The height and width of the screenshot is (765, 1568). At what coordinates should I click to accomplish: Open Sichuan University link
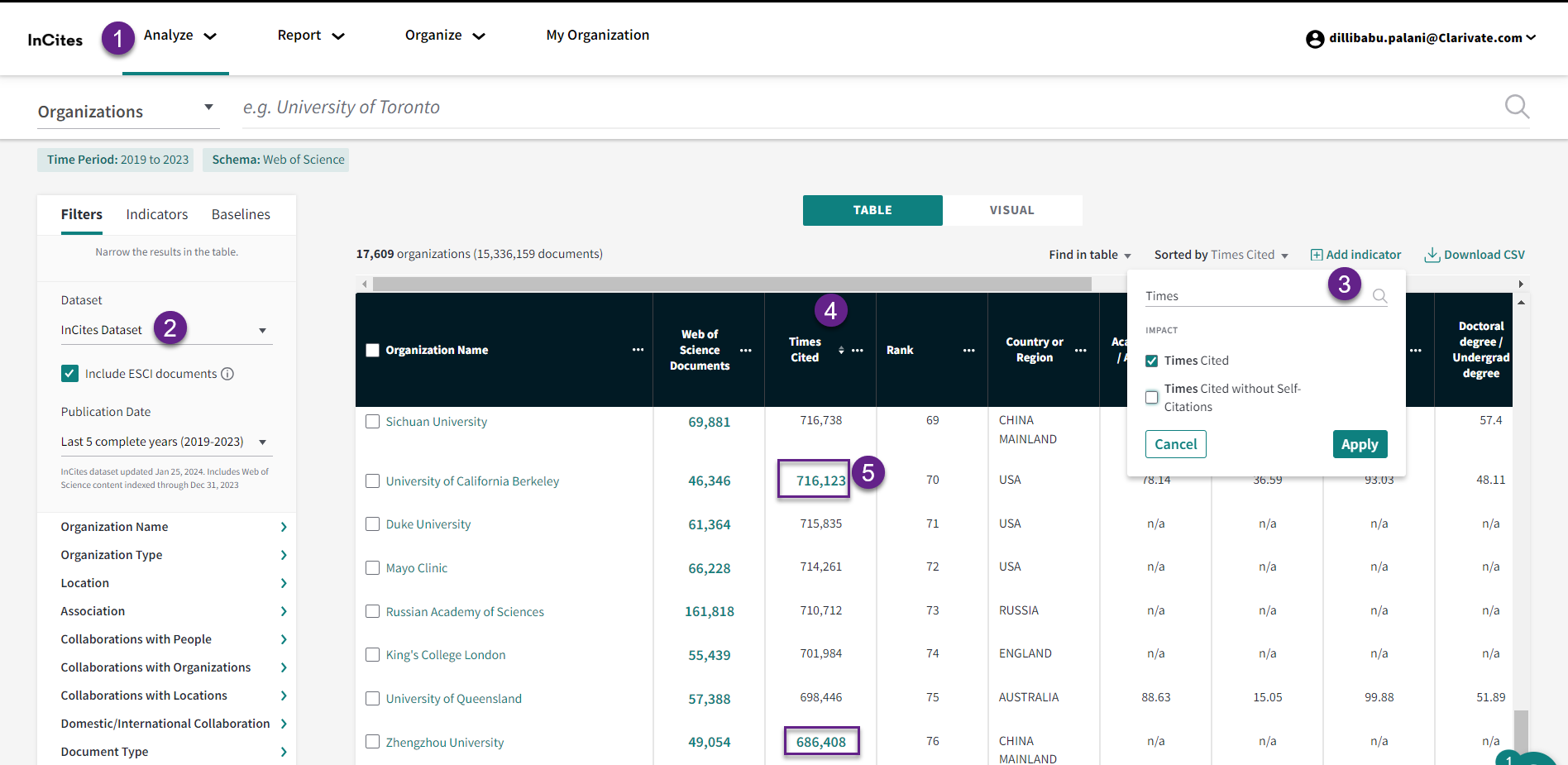point(436,422)
